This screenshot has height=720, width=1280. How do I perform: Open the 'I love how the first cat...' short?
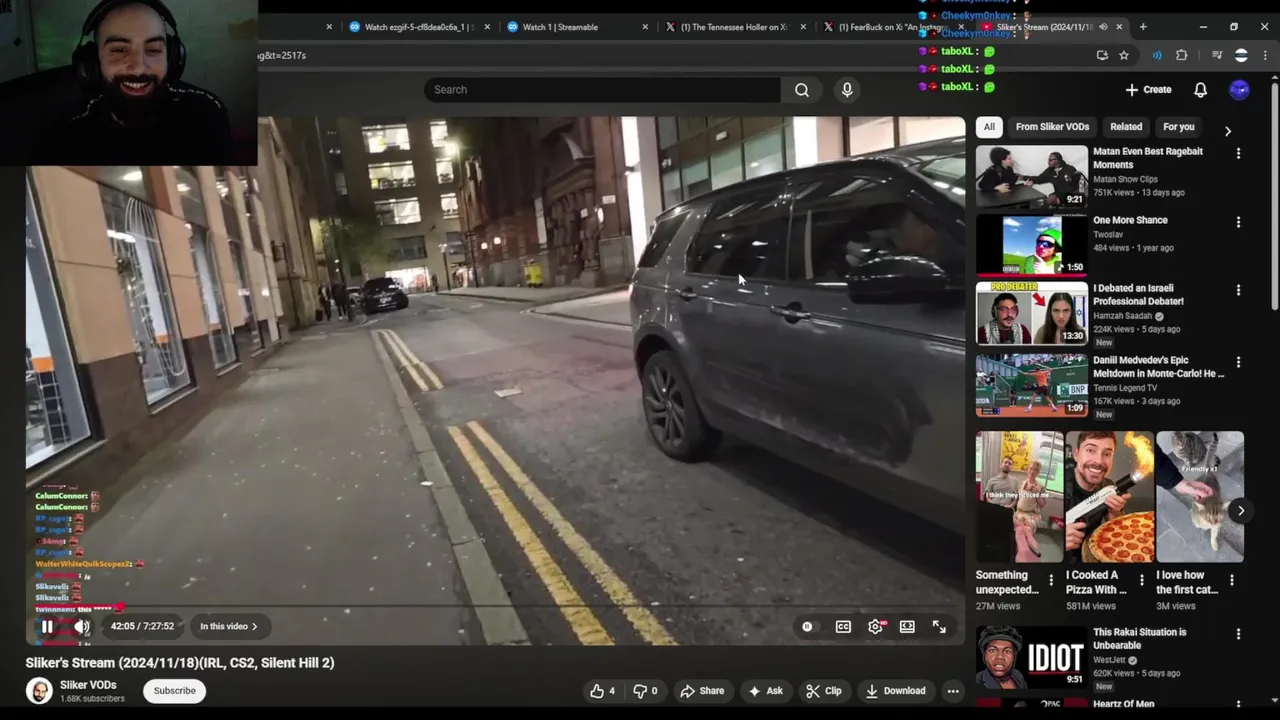pyautogui.click(x=1200, y=497)
